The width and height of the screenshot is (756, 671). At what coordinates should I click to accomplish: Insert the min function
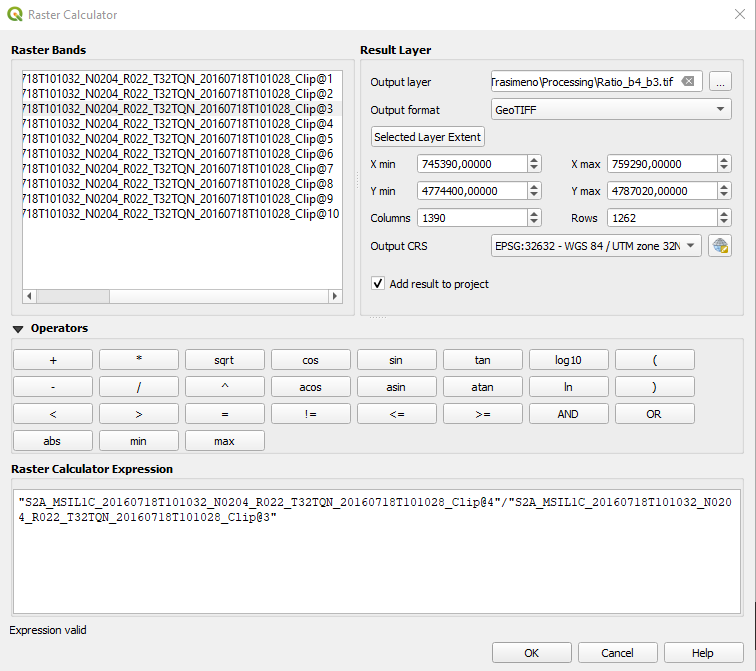[139, 441]
